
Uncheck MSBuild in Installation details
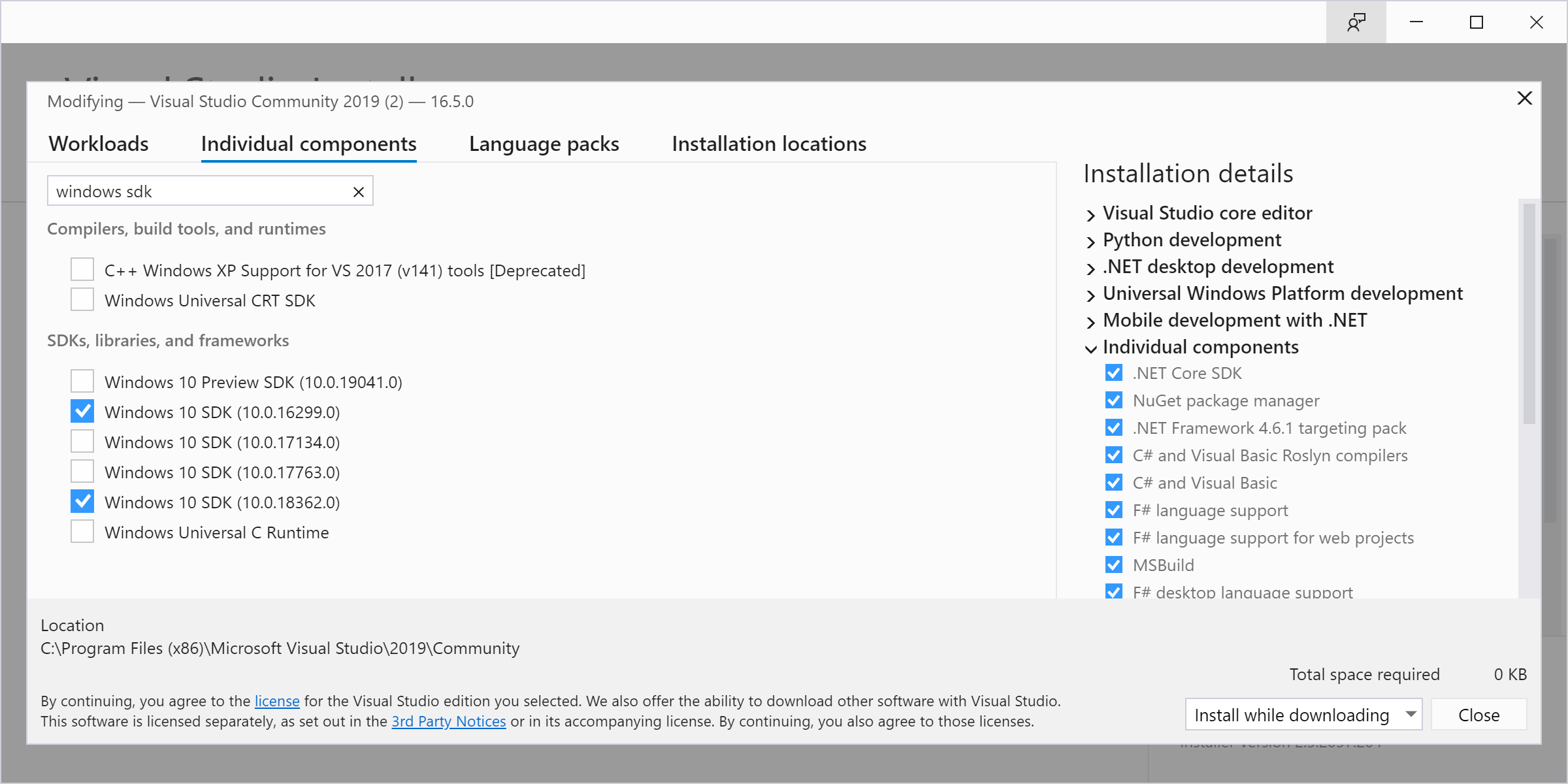(1113, 564)
